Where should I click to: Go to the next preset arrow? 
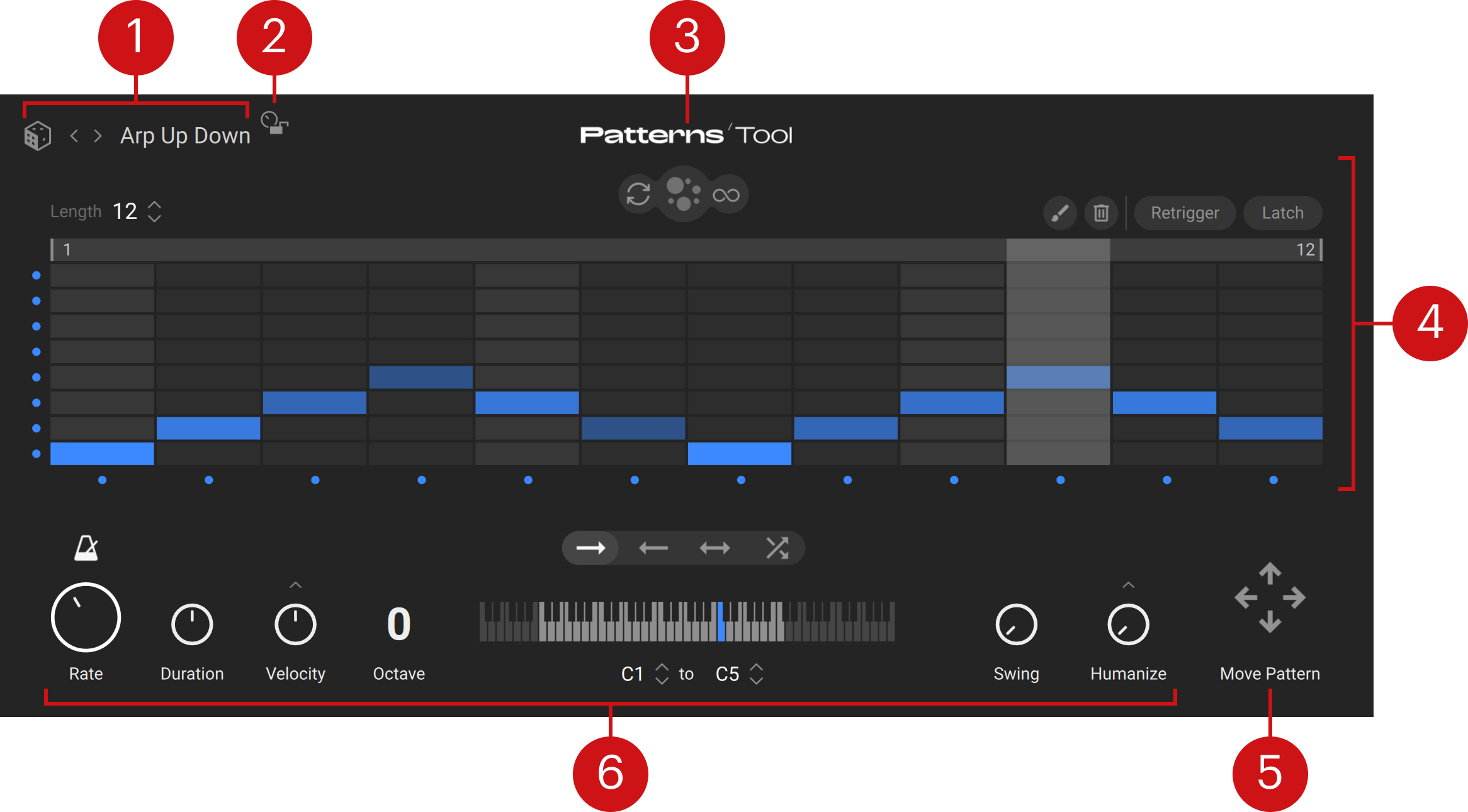click(x=98, y=135)
